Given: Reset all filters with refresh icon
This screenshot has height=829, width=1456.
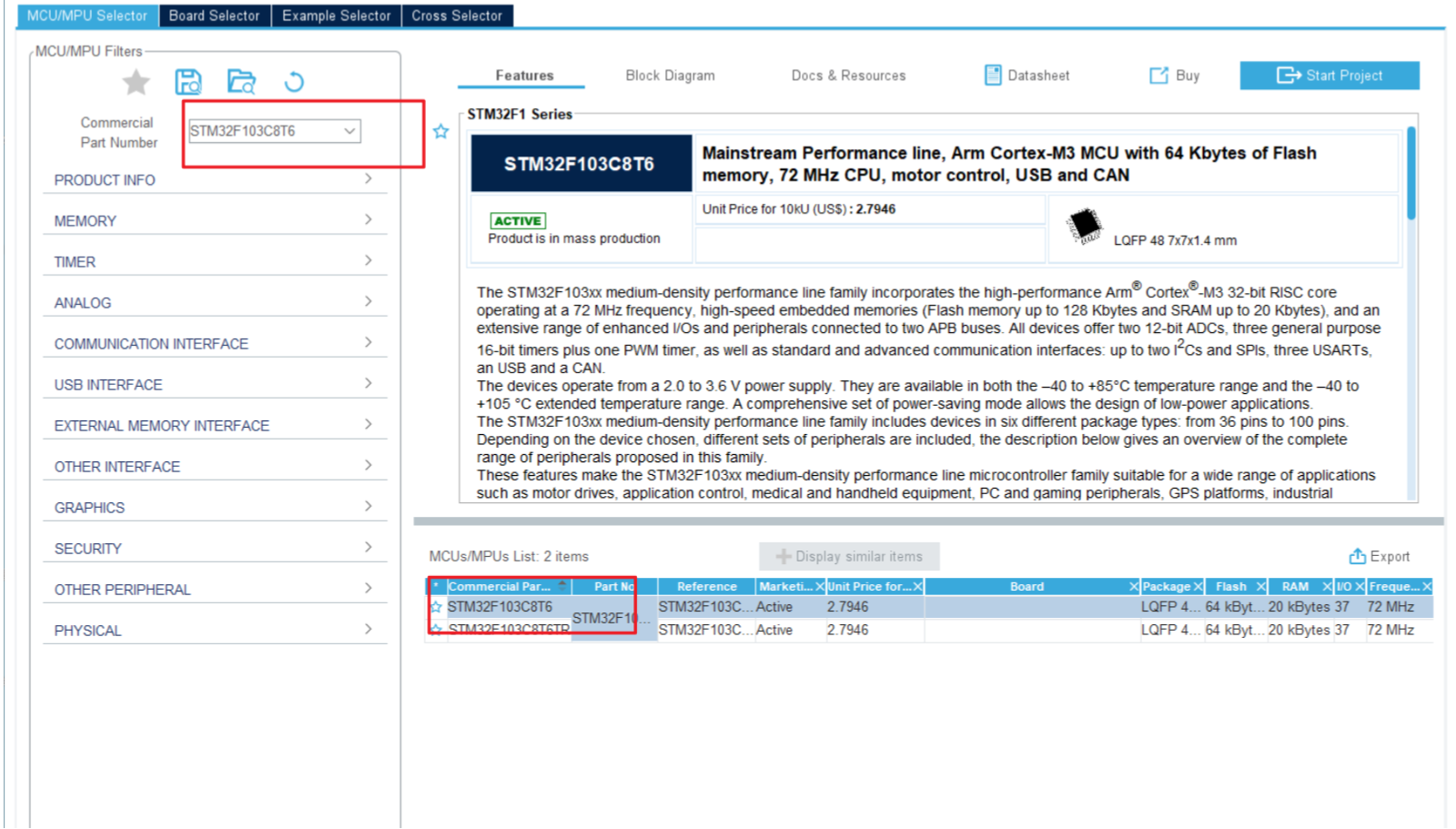Looking at the screenshot, I should (294, 82).
